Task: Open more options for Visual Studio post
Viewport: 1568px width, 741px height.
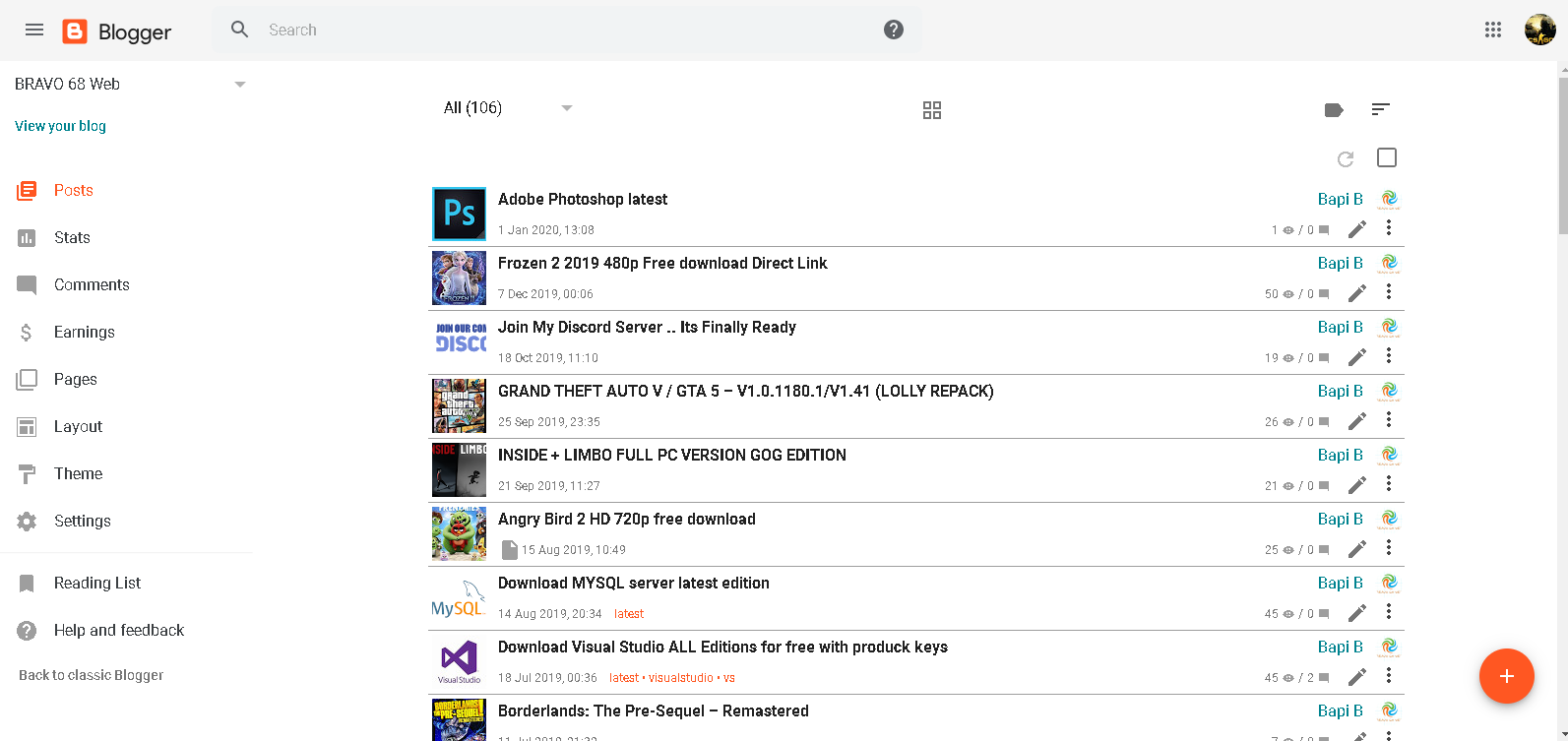Action: point(1389,676)
